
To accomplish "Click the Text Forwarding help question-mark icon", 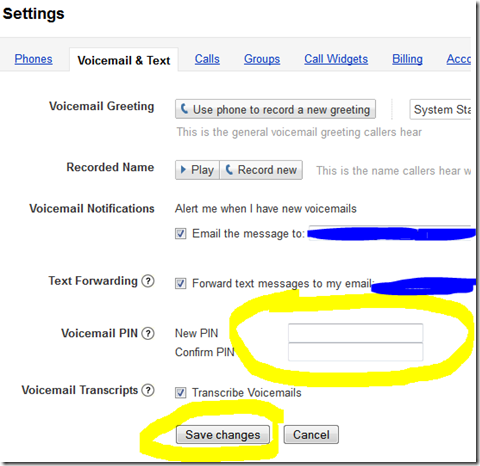I will [148, 281].
